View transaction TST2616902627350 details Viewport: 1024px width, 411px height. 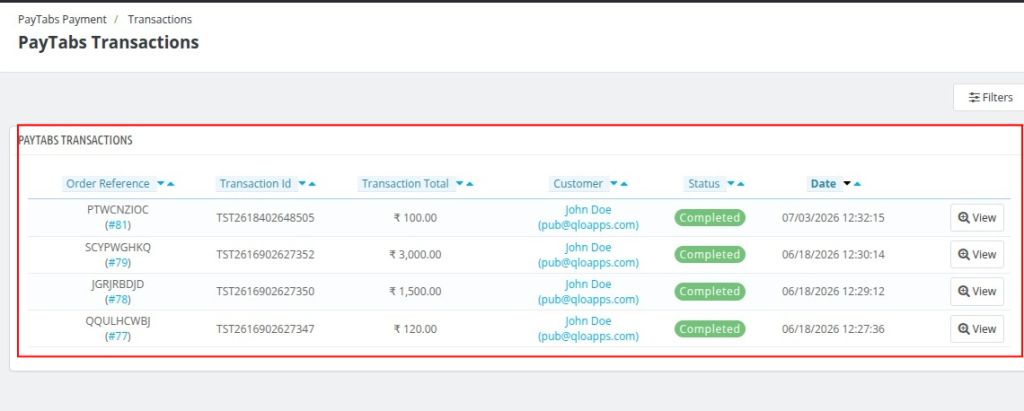[976, 291]
